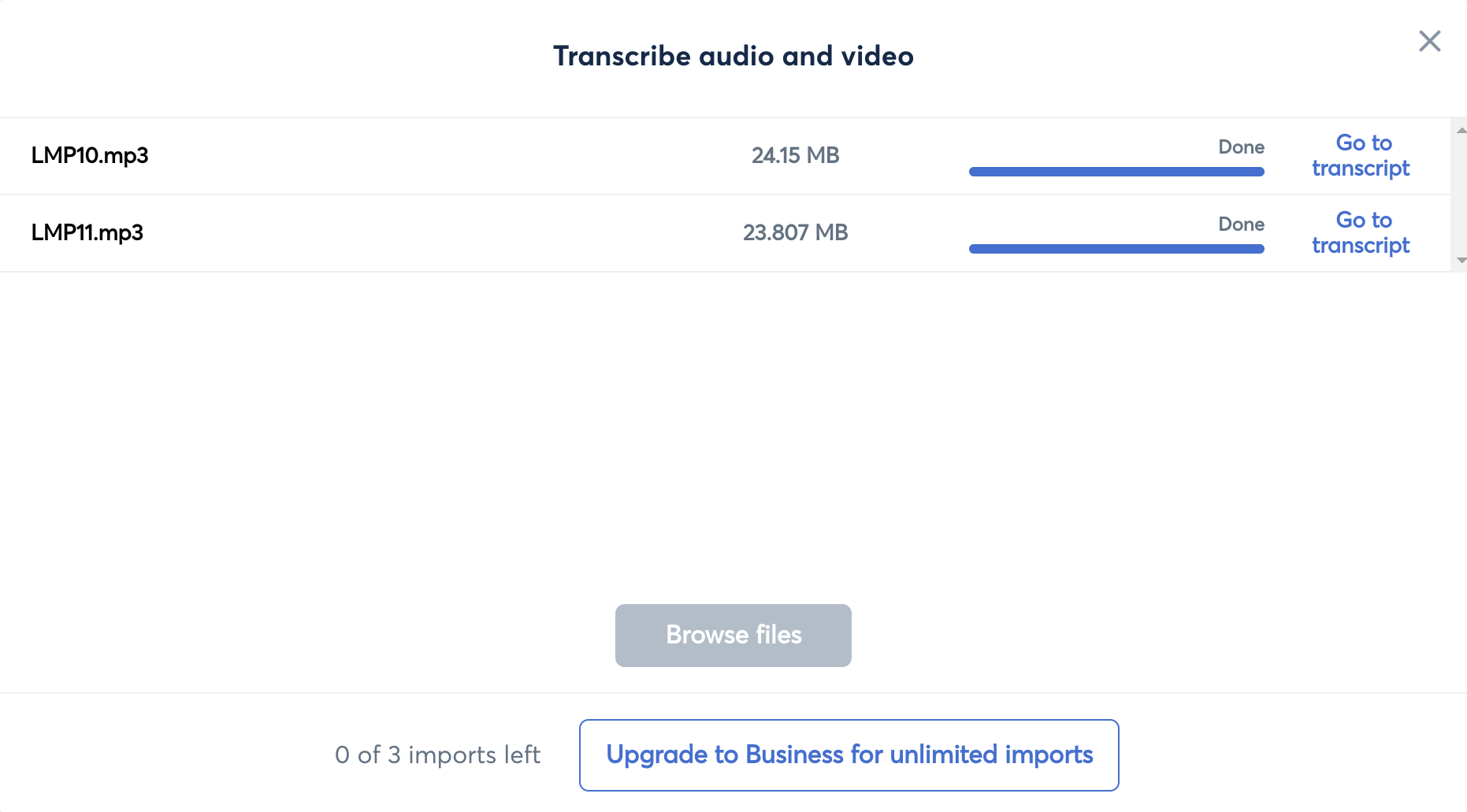The height and width of the screenshot is (812, 1467).
Task: Click the 'Transcribe audio and video' heading
Action: click(733, 56)
